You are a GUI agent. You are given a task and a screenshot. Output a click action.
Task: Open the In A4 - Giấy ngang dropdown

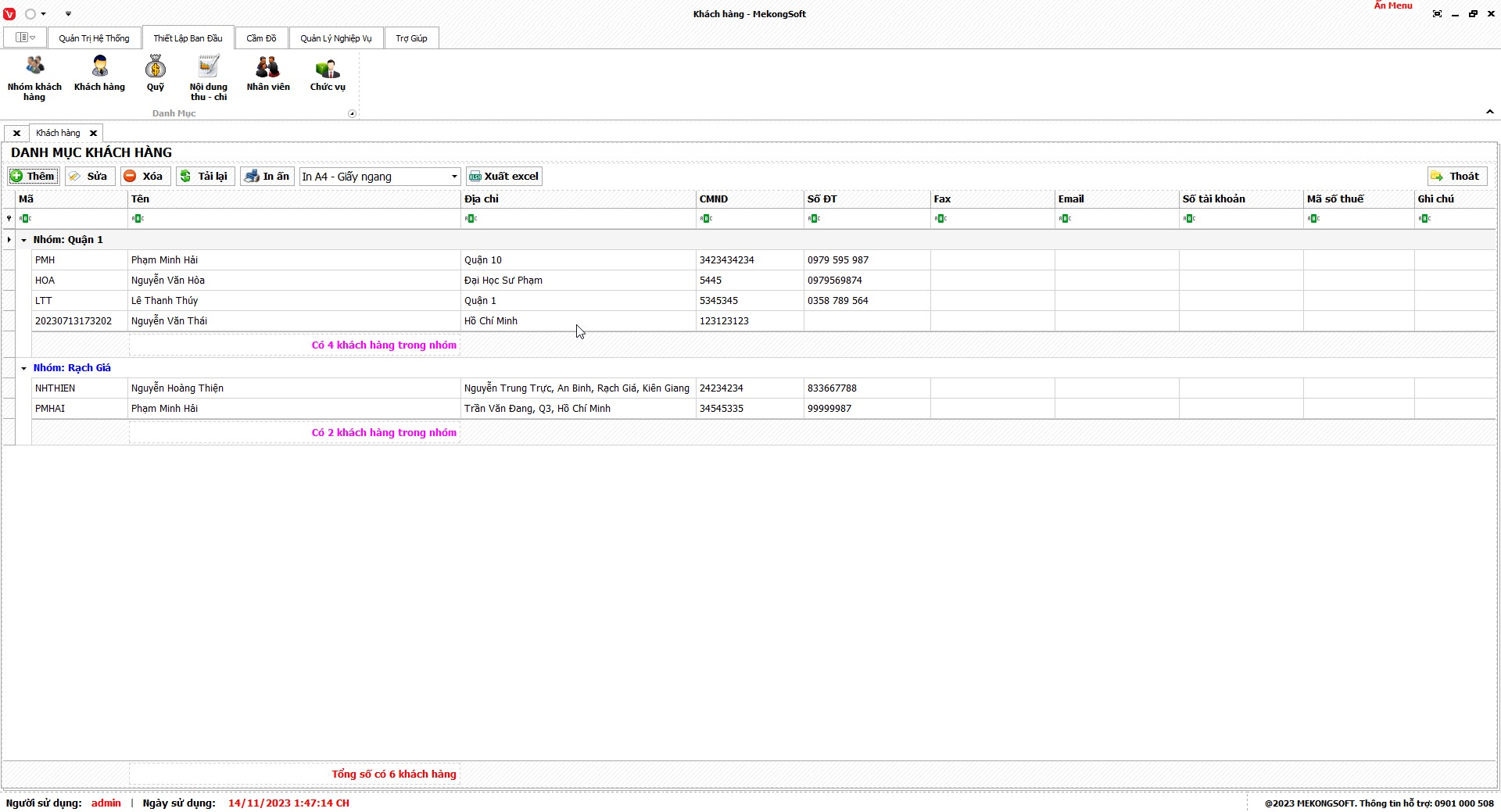453,177
